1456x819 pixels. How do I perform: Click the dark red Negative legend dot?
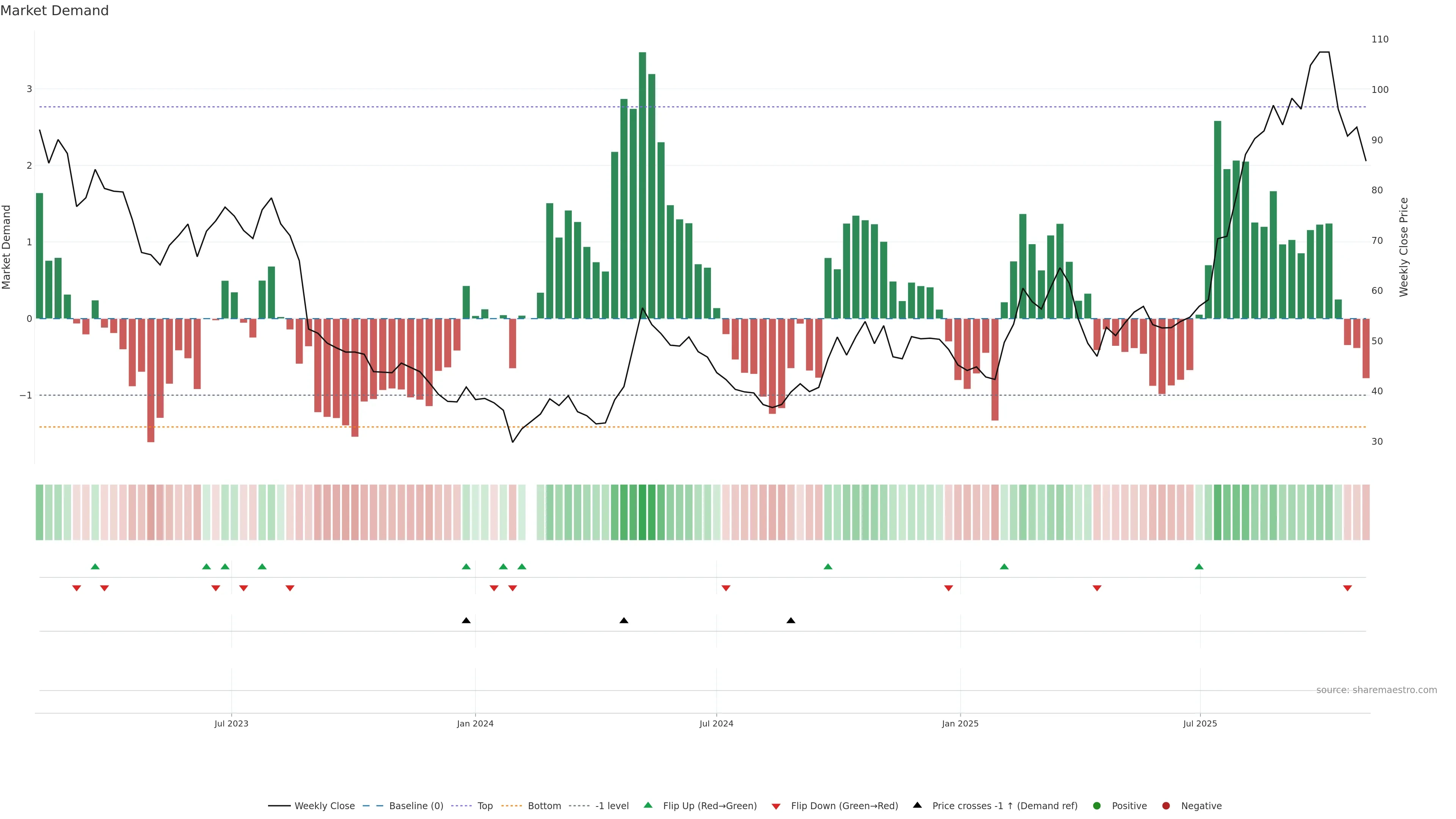(1166, 805)
